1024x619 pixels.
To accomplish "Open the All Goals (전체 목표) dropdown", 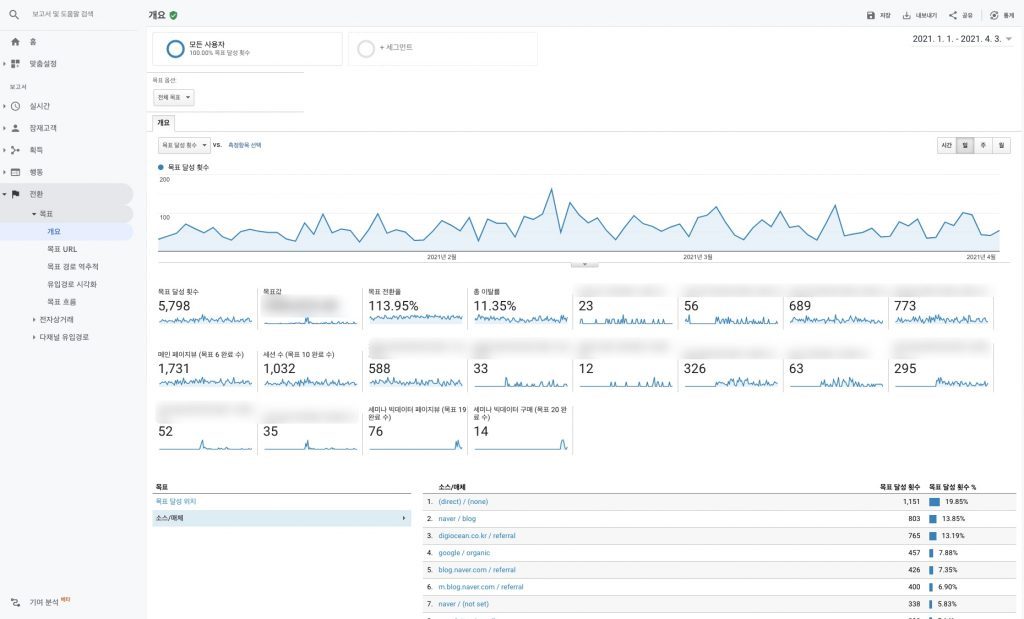I will 174,97.
